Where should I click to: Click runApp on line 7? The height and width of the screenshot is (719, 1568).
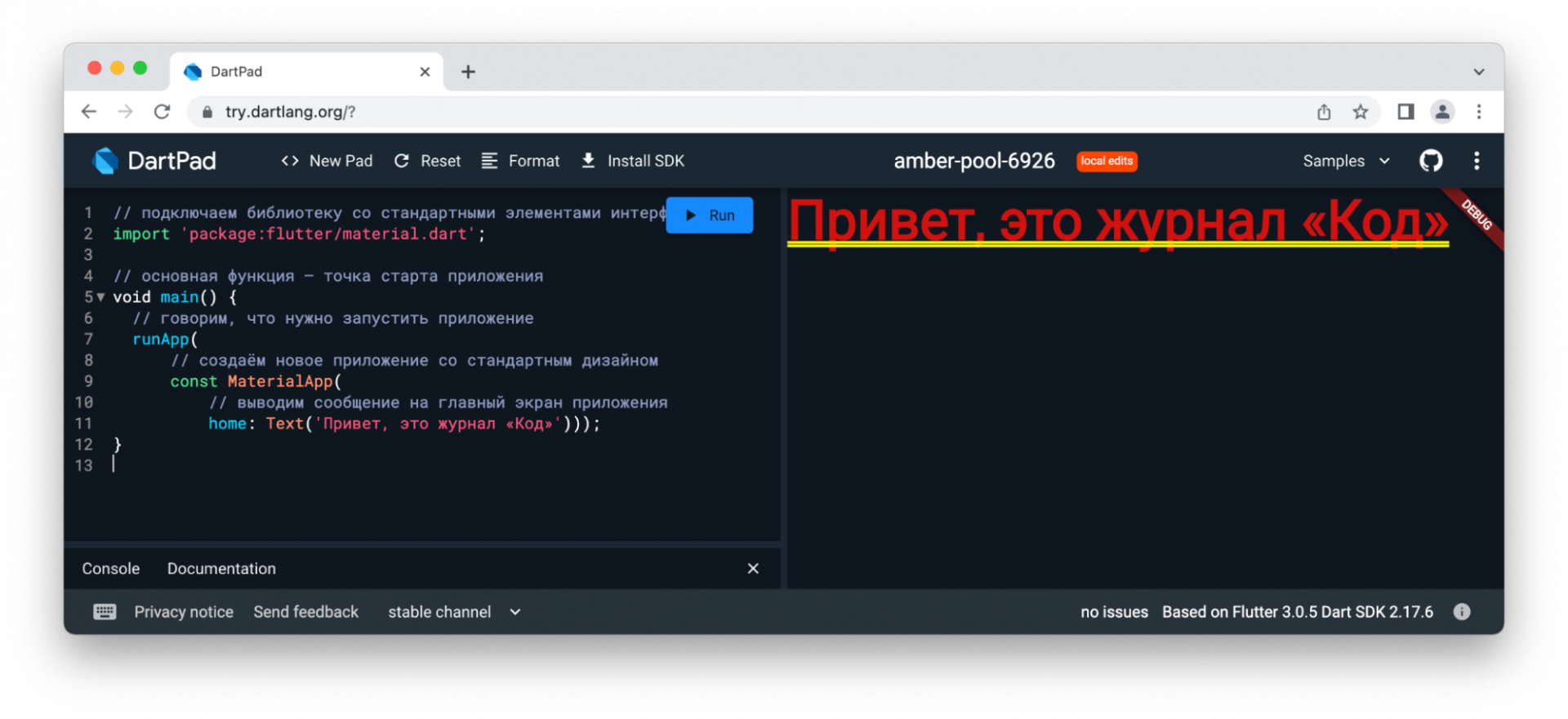(x=161, y=340)
